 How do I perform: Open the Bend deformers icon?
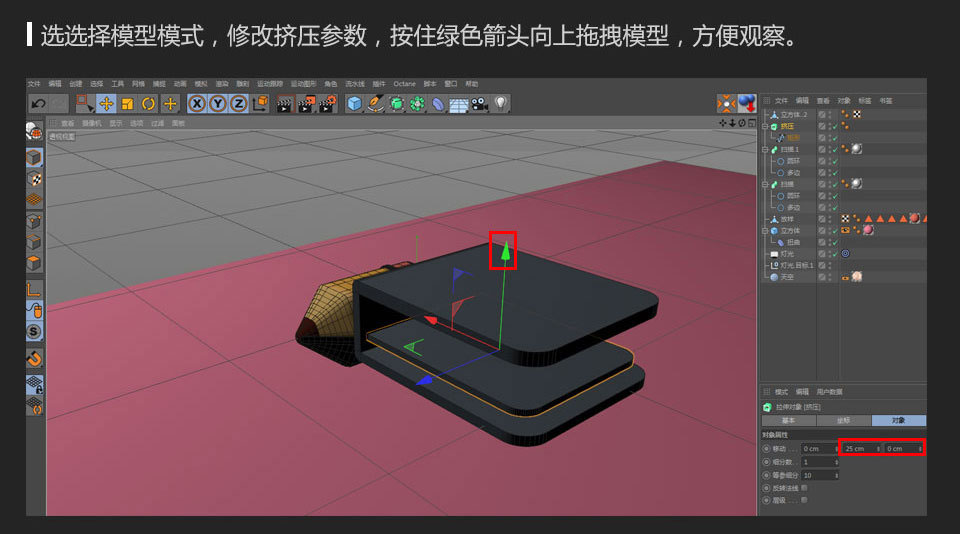(x=438, y=104)
